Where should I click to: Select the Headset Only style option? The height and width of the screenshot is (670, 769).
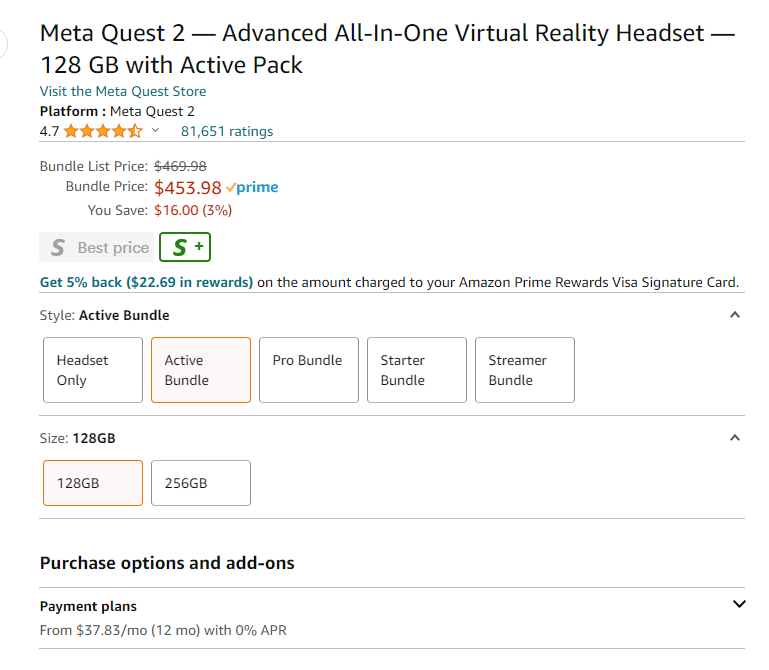pyautogui.click(x=92, y=370)
